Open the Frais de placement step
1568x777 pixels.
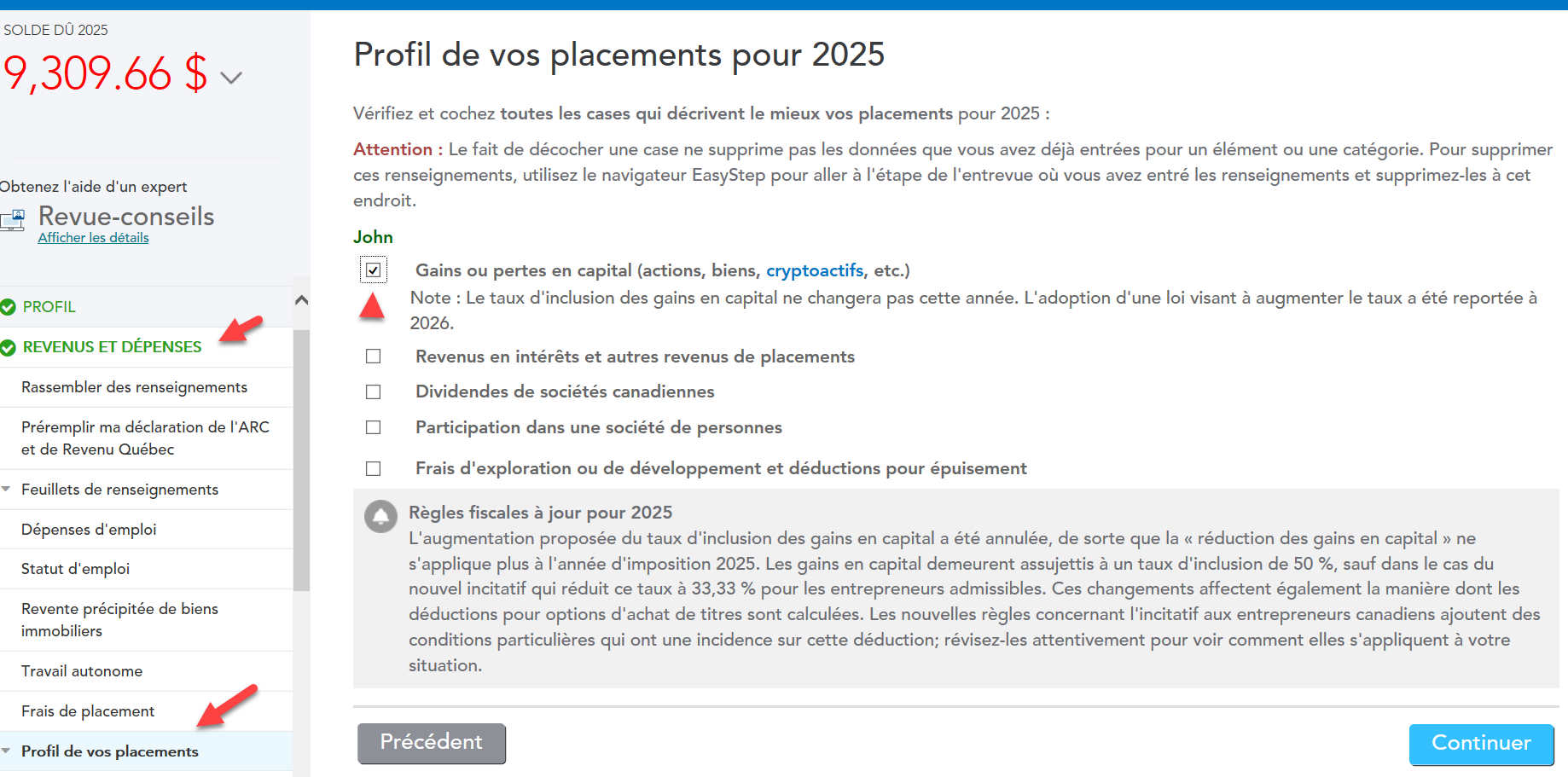[88, 711]
